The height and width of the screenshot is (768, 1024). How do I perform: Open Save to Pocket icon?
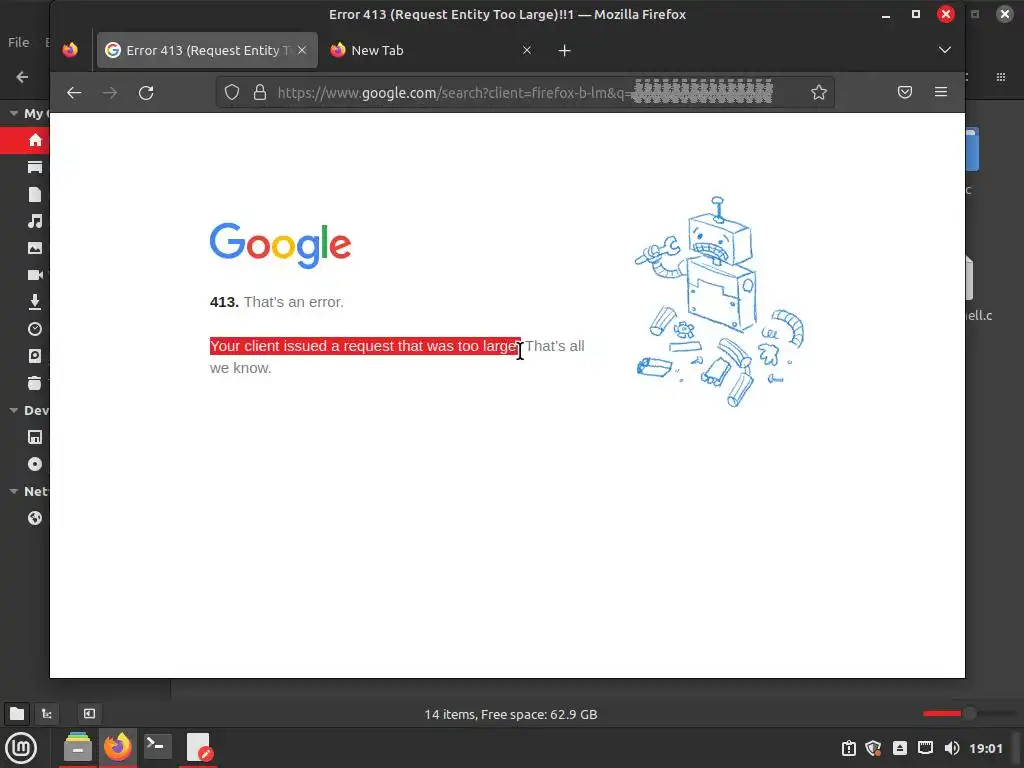click(904, 92)
